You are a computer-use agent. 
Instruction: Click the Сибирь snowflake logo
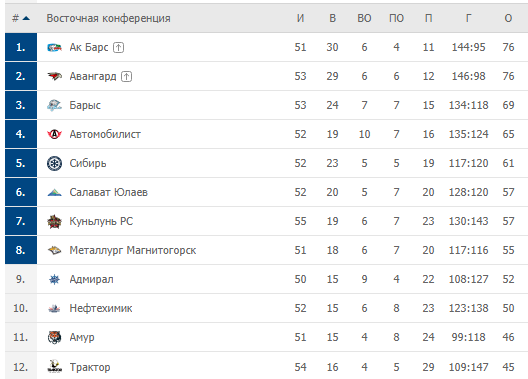pyautogui.click(x=54, y=164)
